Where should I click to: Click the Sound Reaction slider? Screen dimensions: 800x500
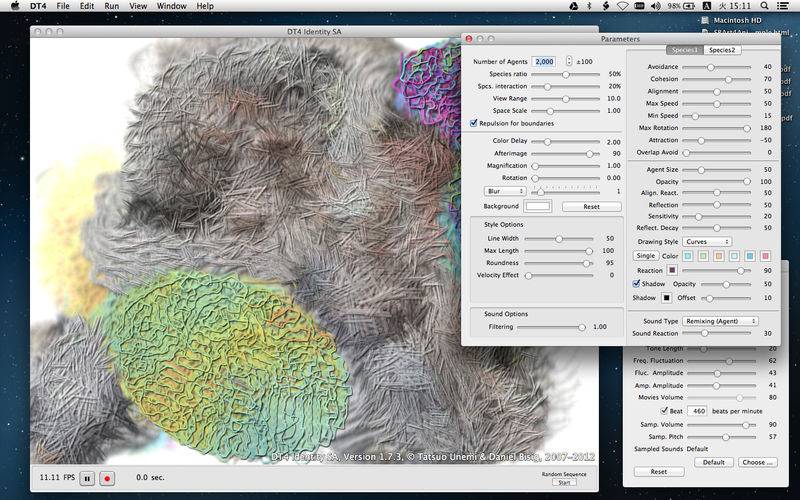pos(716,333)
